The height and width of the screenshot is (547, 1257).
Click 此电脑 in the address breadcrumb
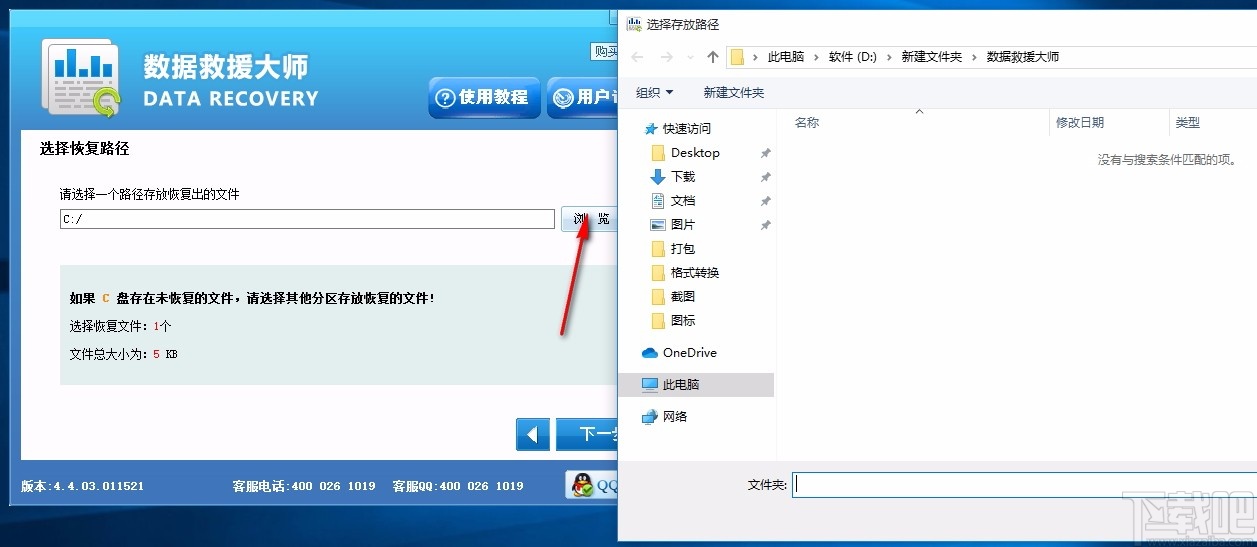point(786,57)
